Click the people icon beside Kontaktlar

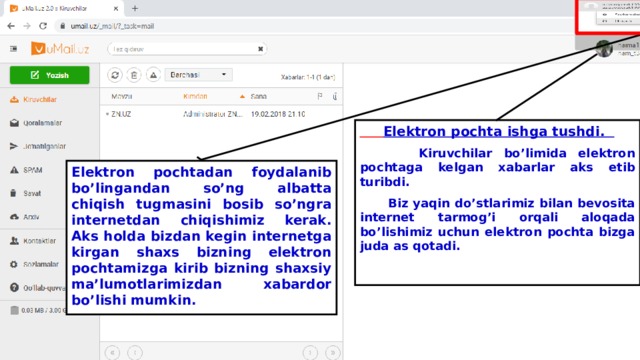click(14, 241)
